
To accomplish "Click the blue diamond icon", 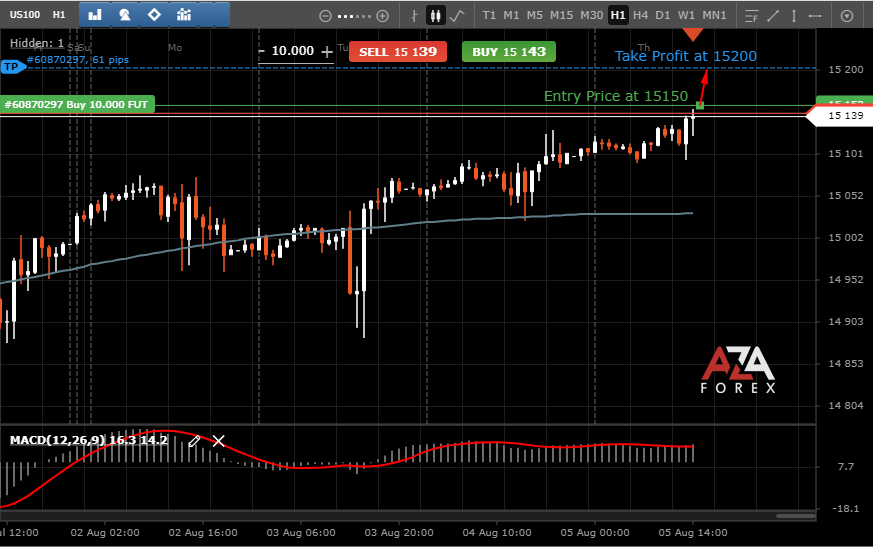I will point(154,15).
